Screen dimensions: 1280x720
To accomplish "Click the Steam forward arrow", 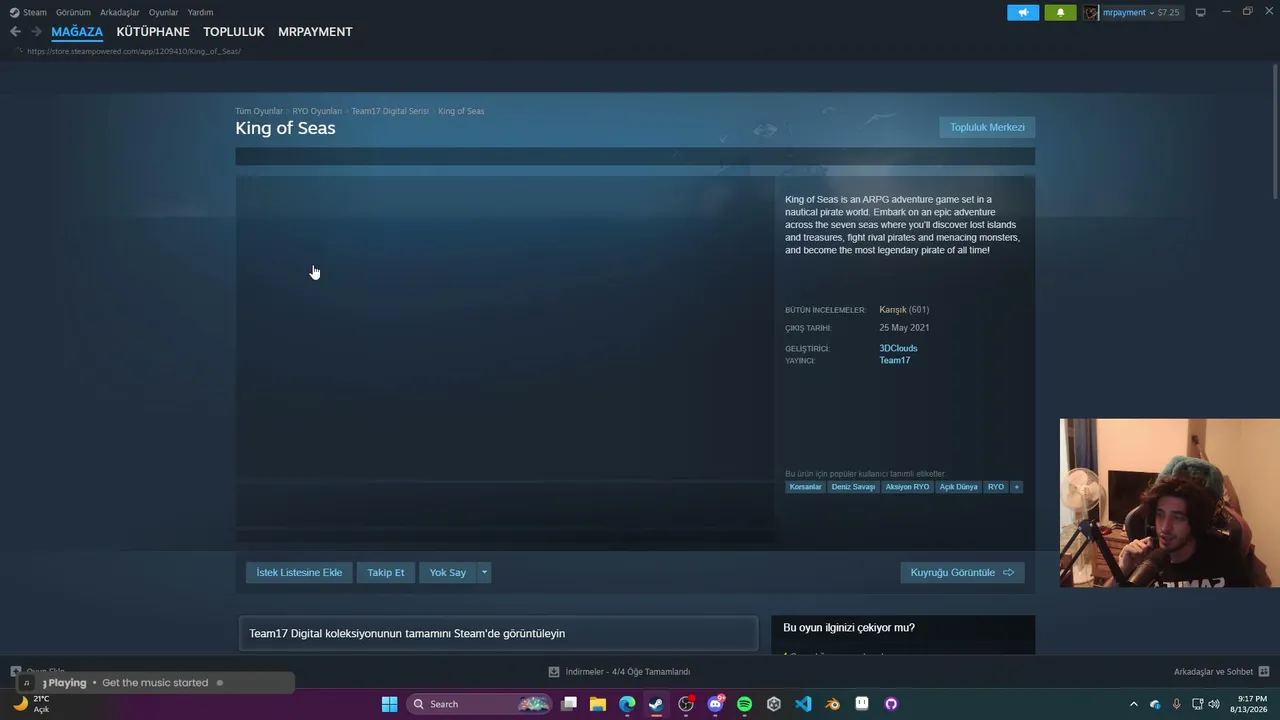I will [37, 32].
